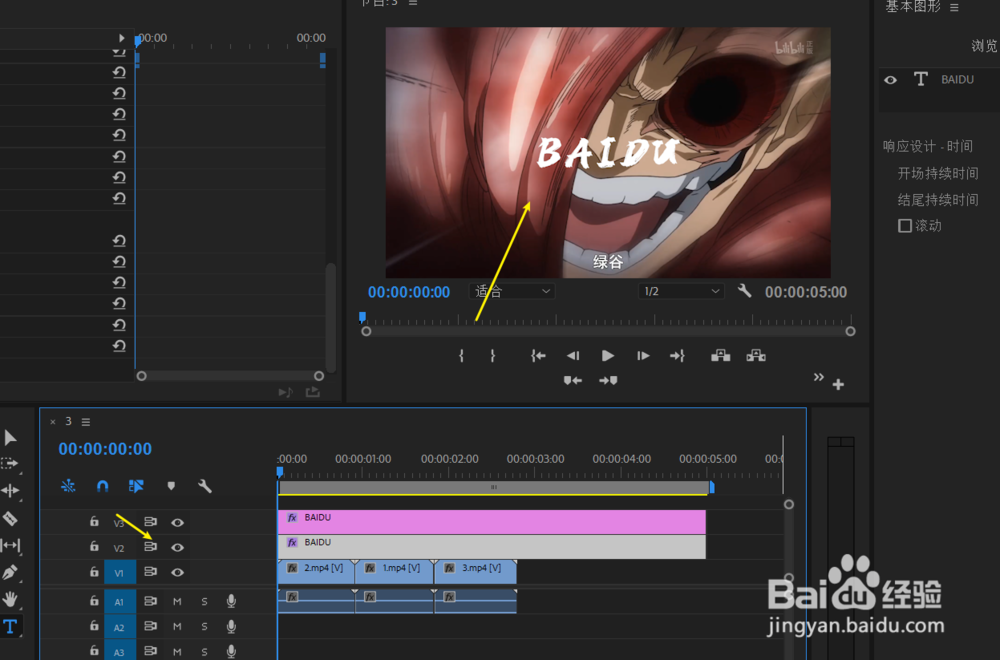Click the Insert button below transport
The image size is (1000, 660).
[x=573, y=381]
